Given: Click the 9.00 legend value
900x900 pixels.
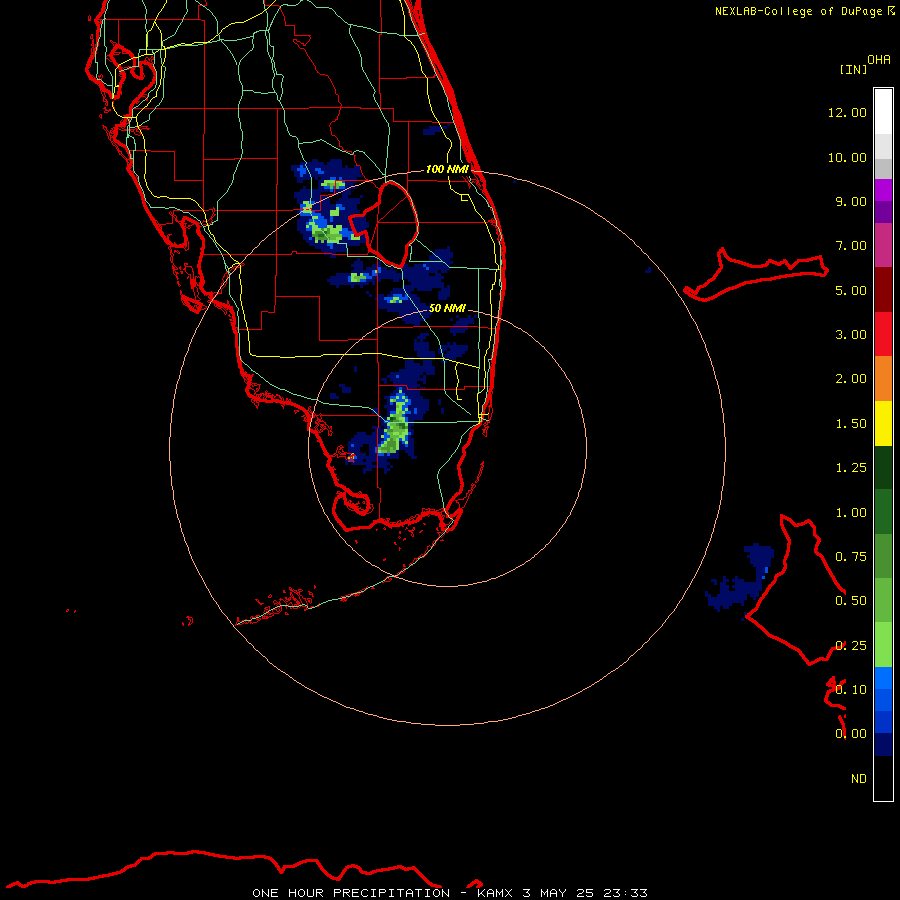Looking at the screenshot, I should tap(851, 201).
